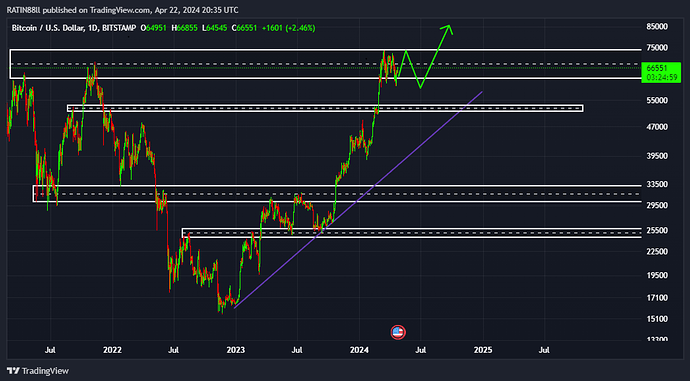
Task: Click the close value C66551 in legend
Action: (x=246, y=28)
